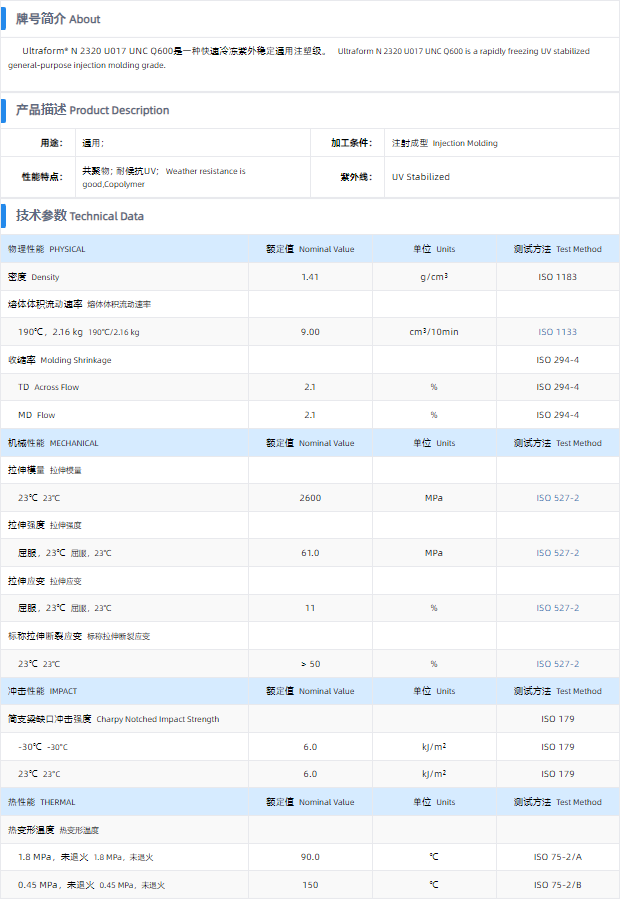
Task: Click the 技术参数 Technical Data heading
Action: click(80, 216)
